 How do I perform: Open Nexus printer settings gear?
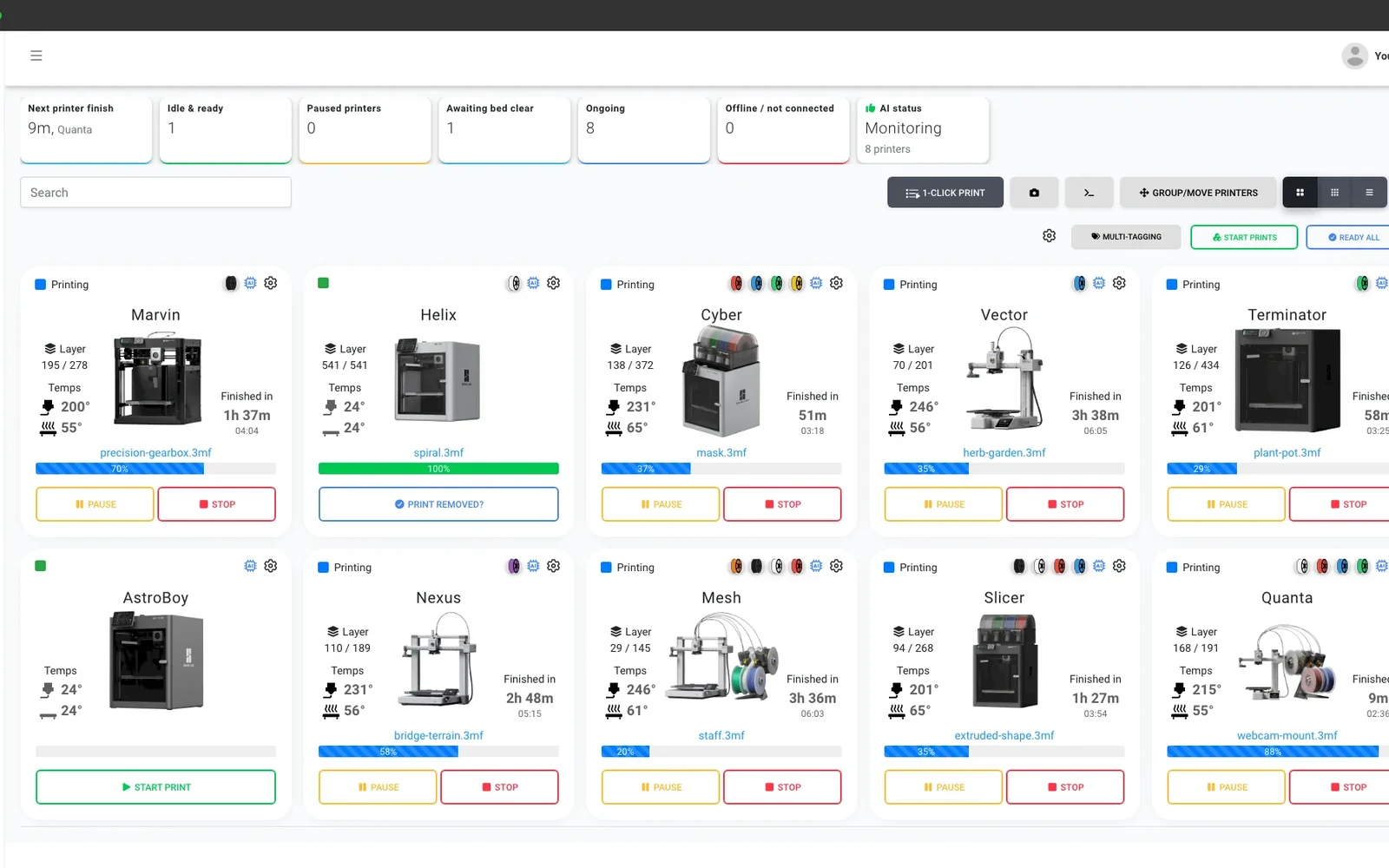(554, 566)
